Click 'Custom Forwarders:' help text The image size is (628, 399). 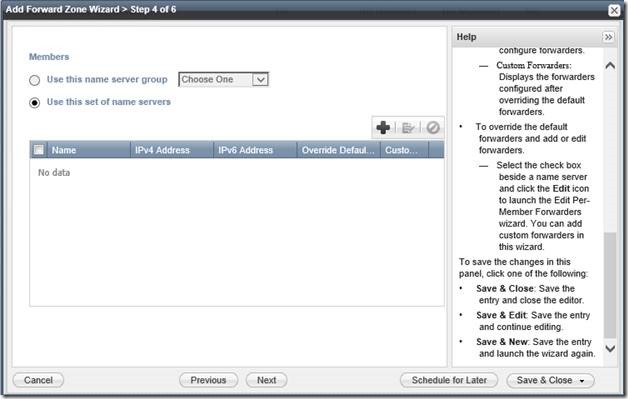coord(534,65)
